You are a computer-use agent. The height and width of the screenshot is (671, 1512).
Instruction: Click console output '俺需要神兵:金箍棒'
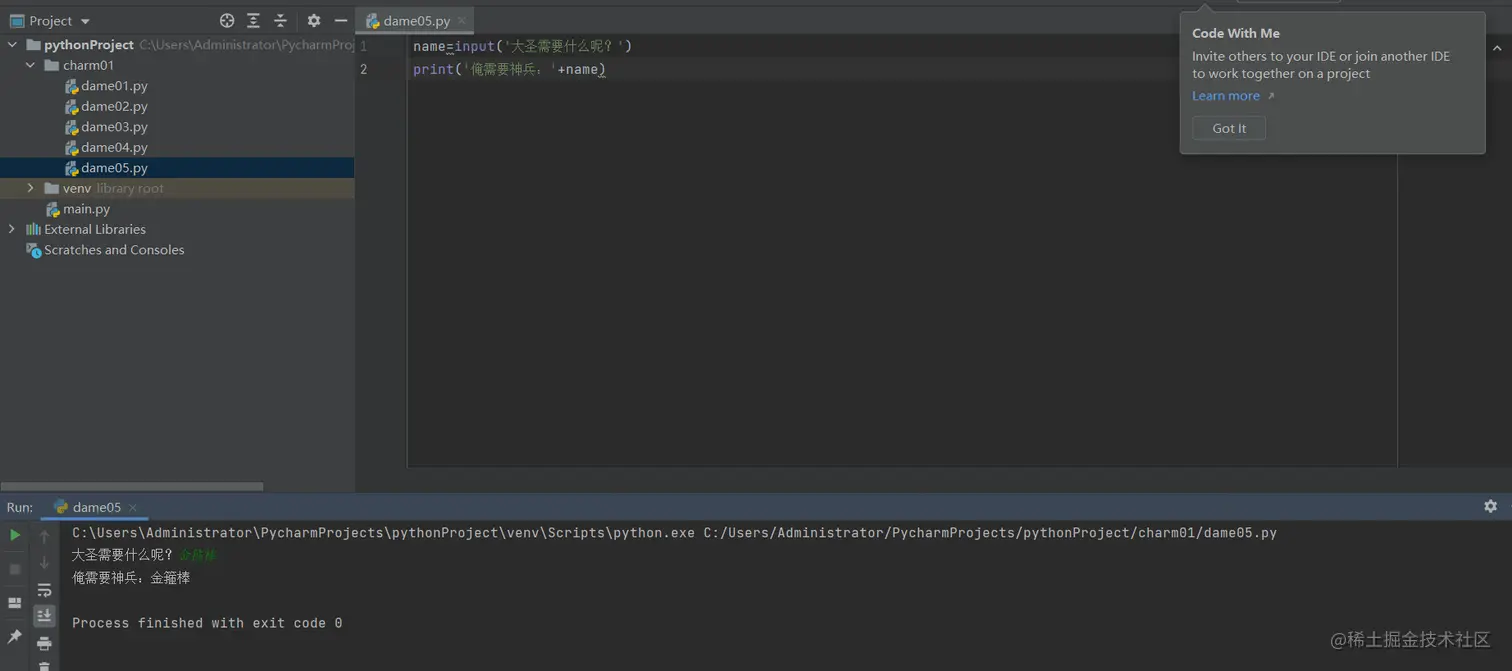pos(131,578)
